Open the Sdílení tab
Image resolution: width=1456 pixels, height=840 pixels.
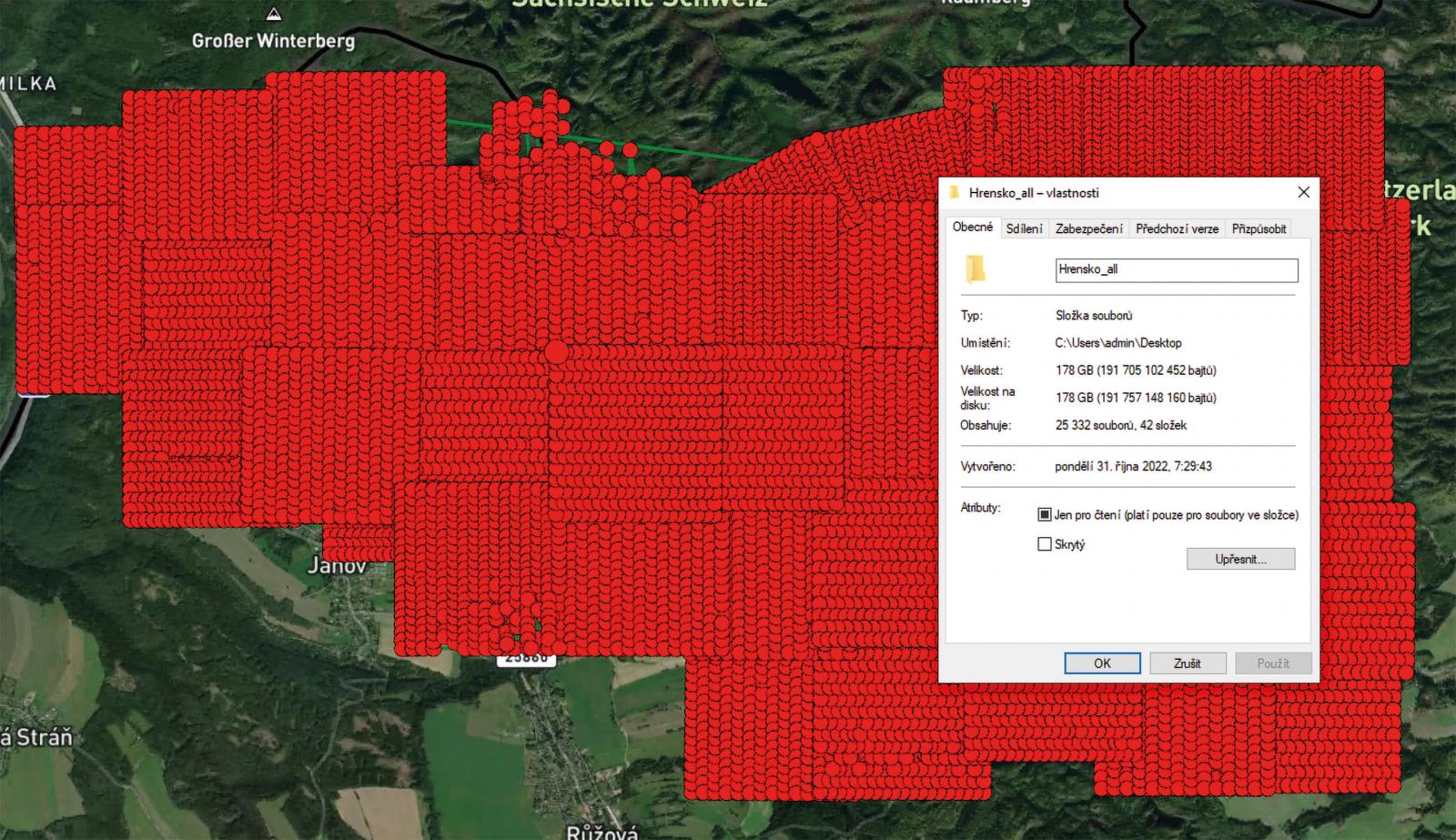click(x=1025, y=229)
